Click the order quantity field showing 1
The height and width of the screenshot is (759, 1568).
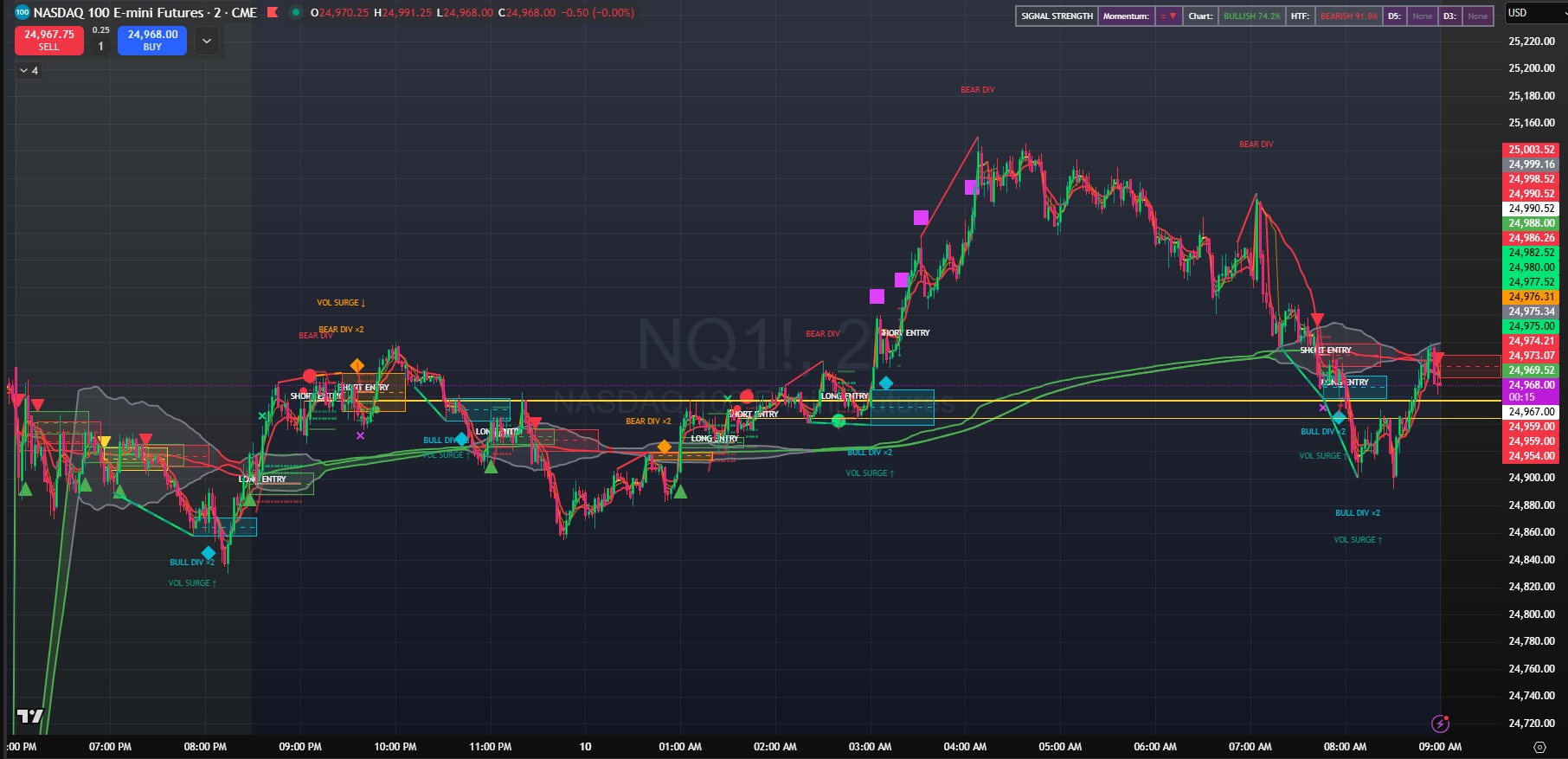[100, 47]
